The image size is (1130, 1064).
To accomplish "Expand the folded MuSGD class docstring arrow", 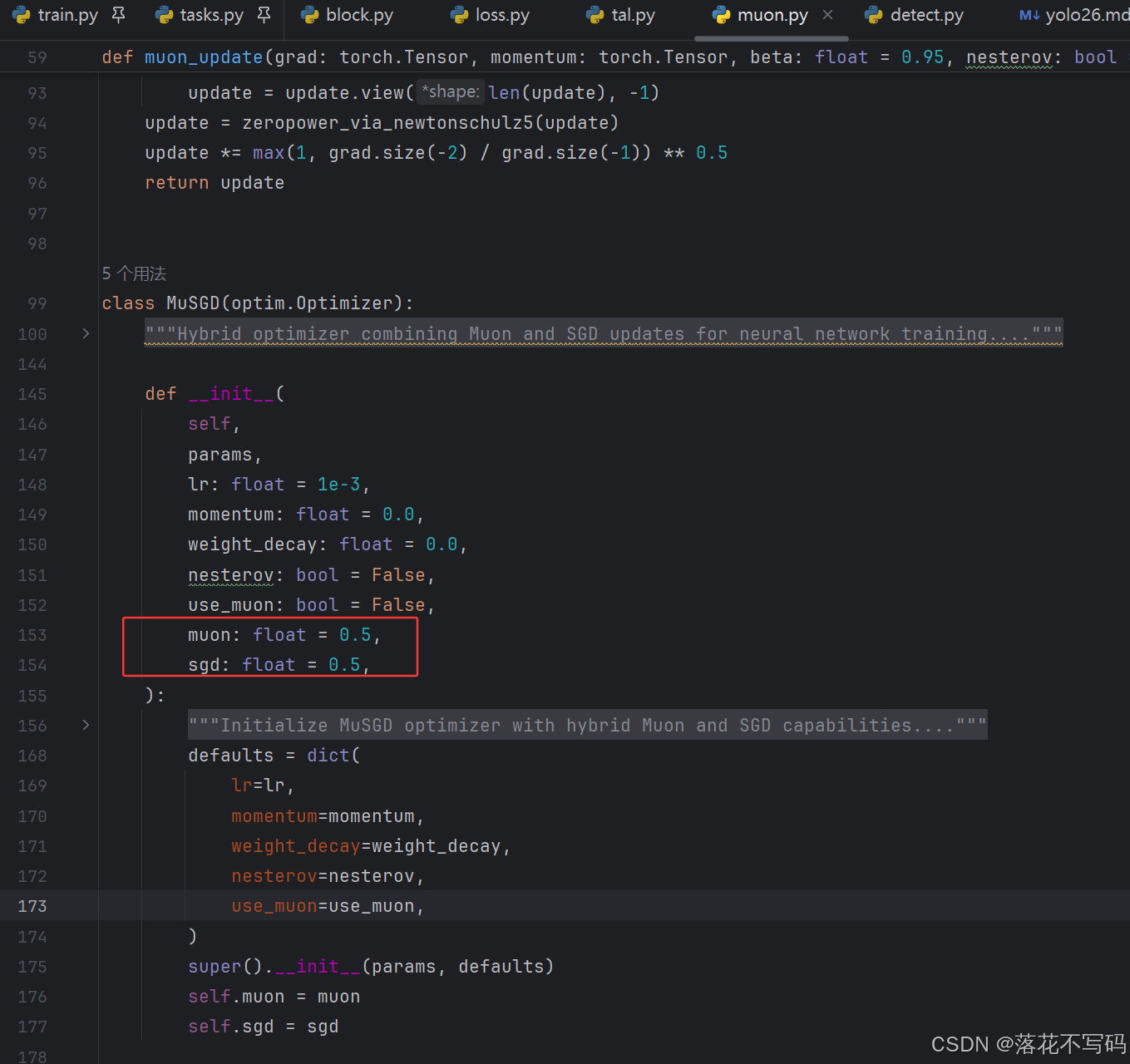I will (x=86, y=333).
